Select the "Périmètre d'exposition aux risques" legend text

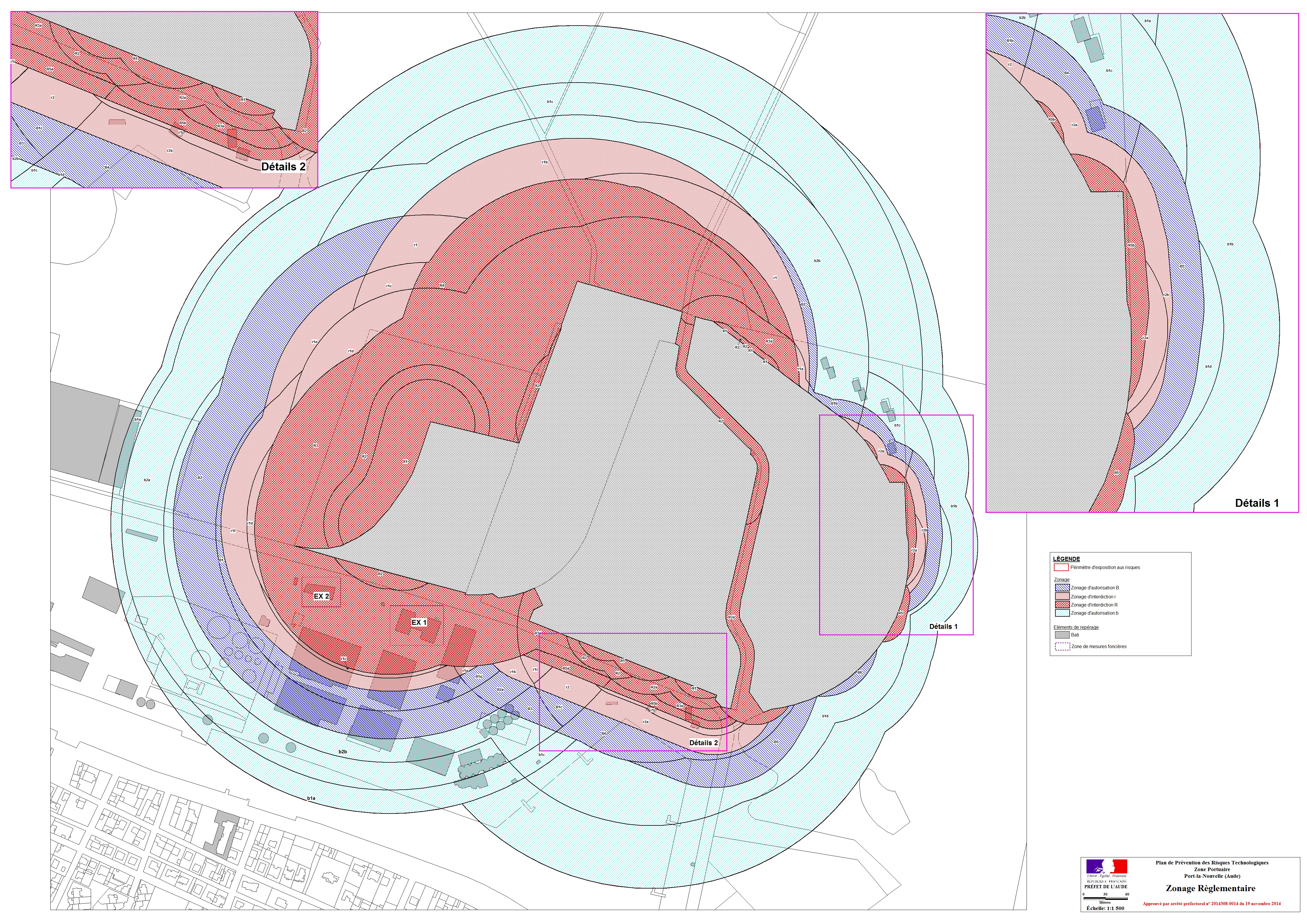coord(1105,567)
